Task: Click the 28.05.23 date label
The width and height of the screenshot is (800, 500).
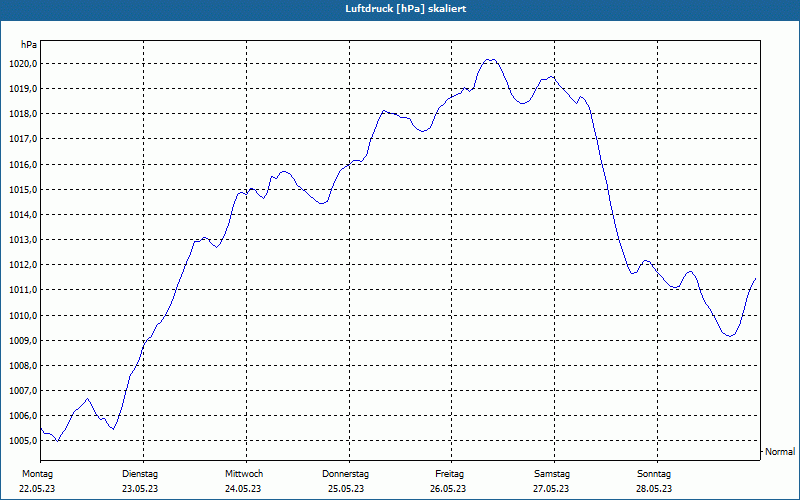Action: (654, 489)
